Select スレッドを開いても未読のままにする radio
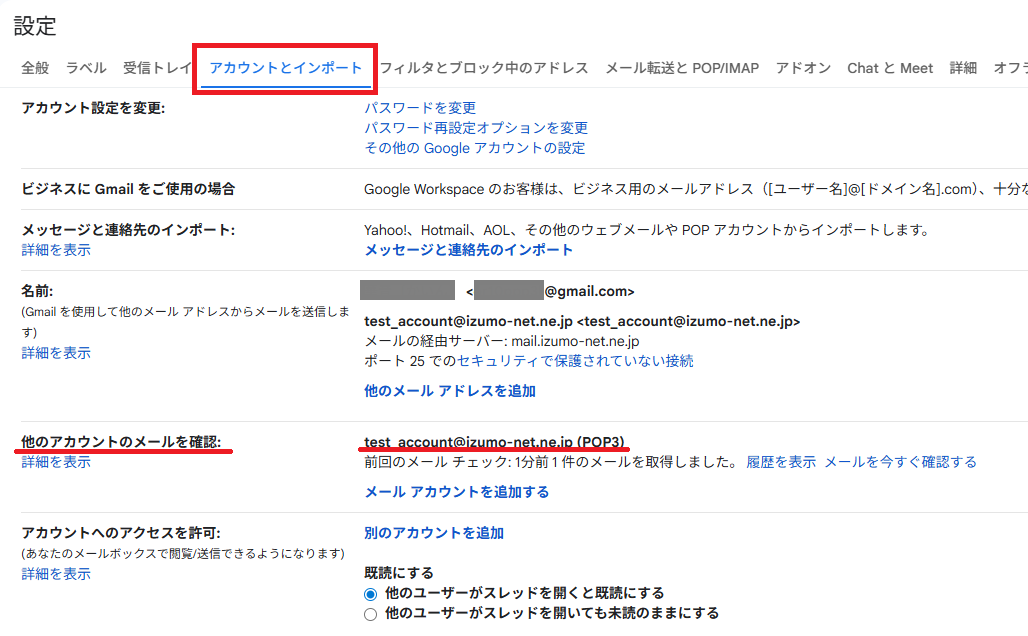 tap(371, 614)
